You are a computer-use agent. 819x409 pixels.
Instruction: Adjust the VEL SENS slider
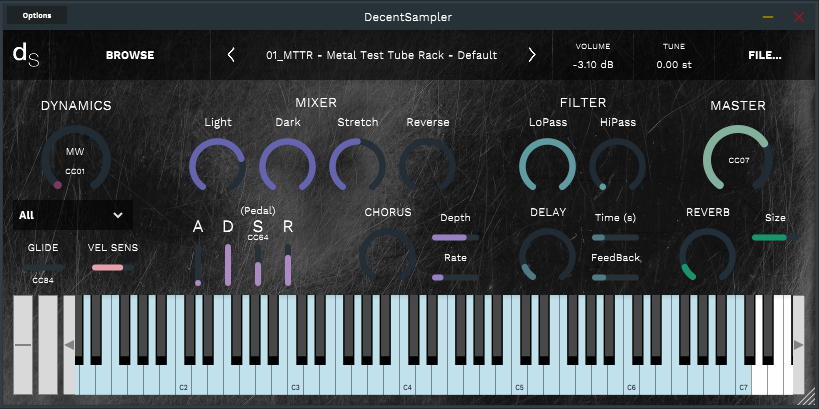(113, 267)
